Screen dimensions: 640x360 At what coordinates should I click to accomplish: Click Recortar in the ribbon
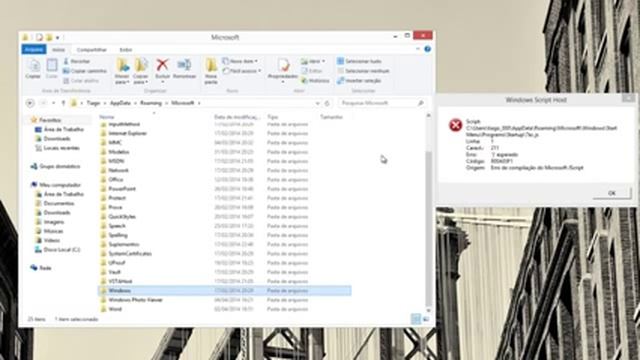coord(77,61)
